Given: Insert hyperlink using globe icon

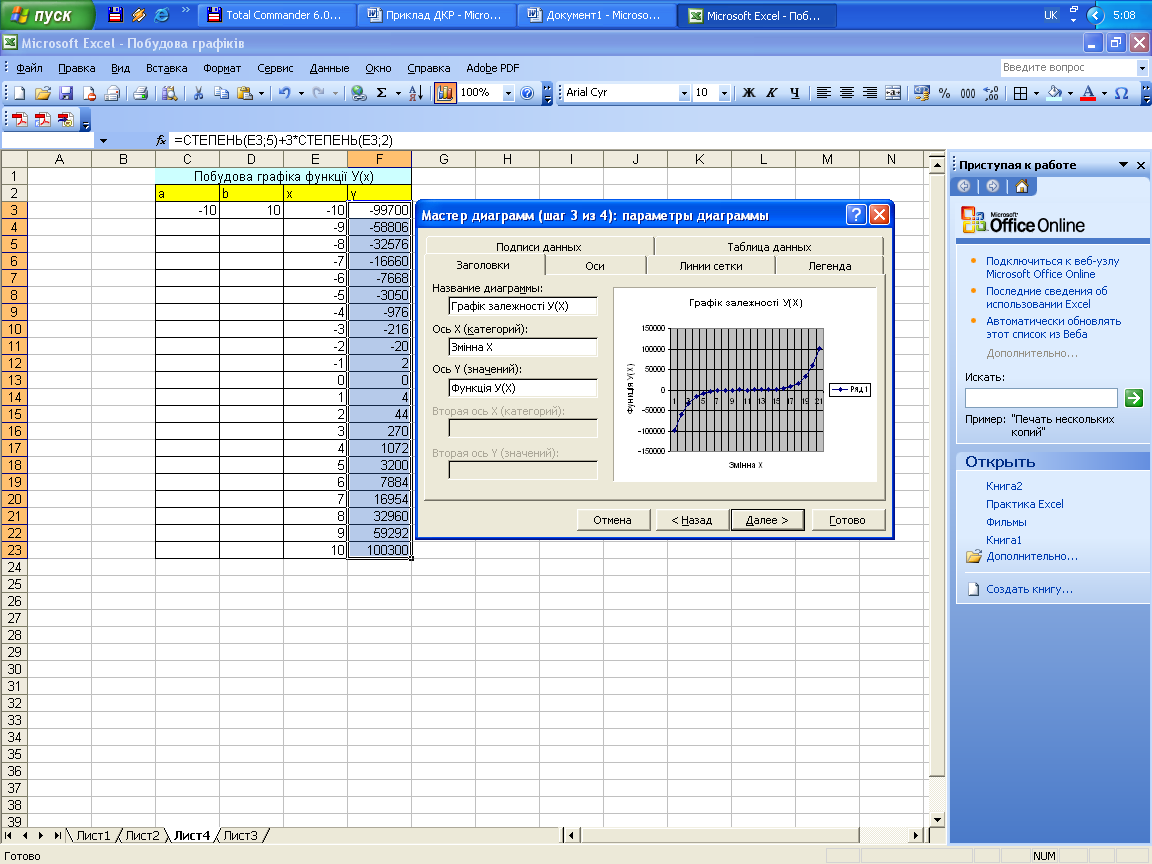Looking at the screenshot, I should [359, 93].
